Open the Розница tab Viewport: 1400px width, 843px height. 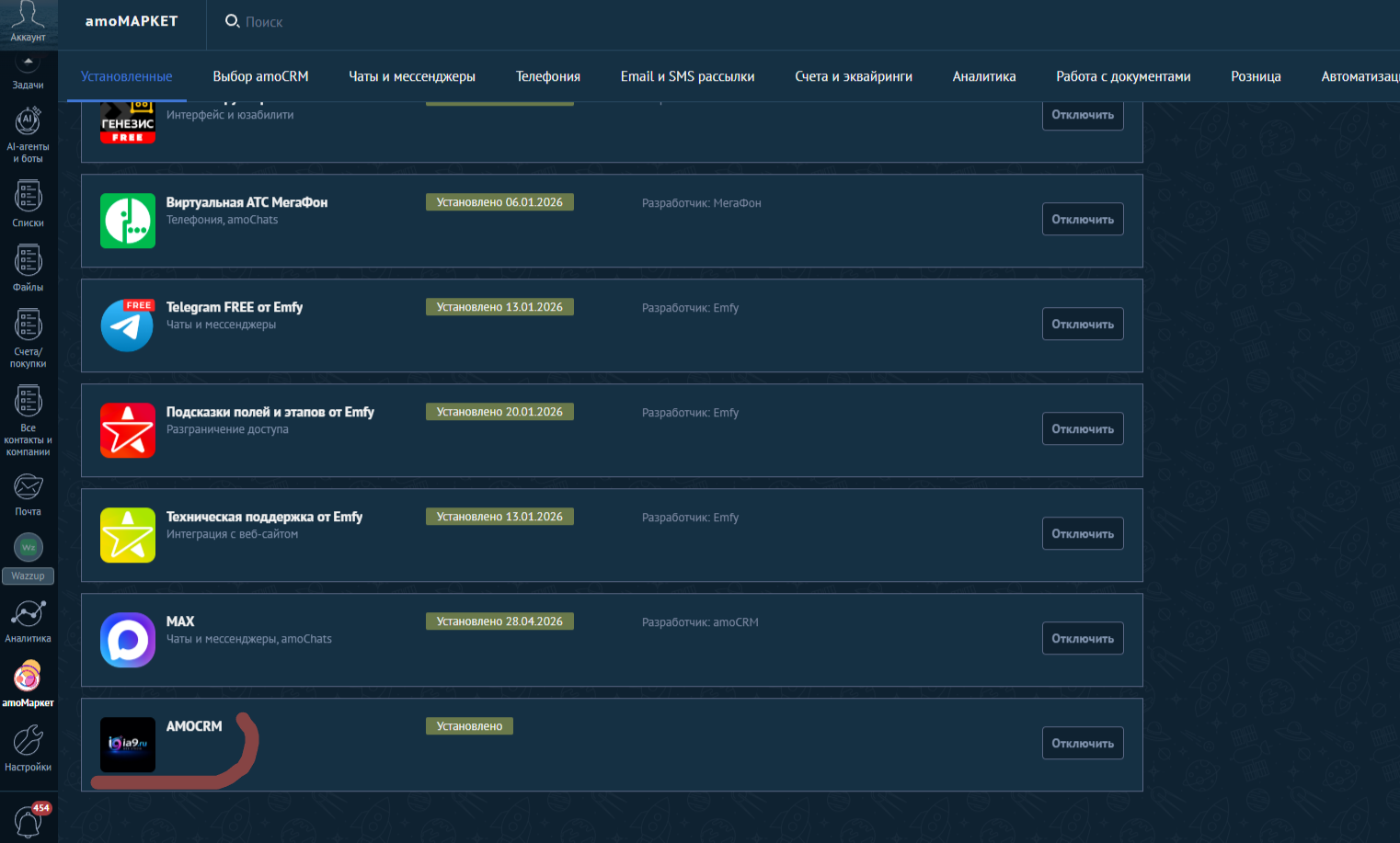[x=1256, y=76]
